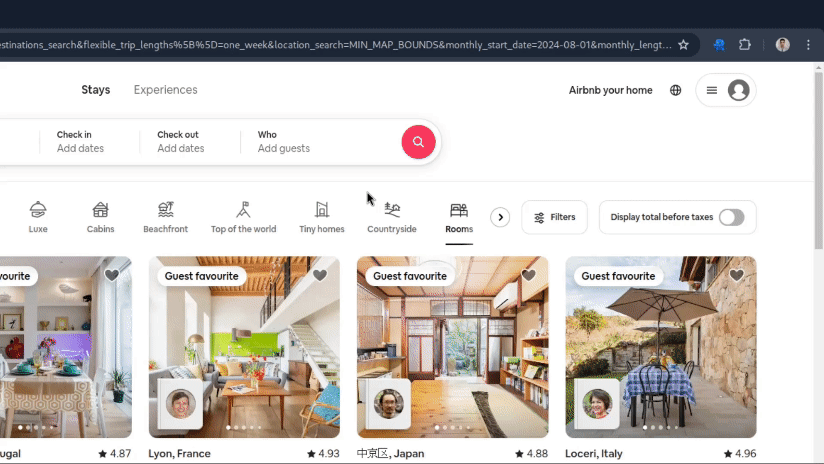The height and width of the screenshot is (464, 824).
Task: Select the Rooms category
Action: [459, 217]
